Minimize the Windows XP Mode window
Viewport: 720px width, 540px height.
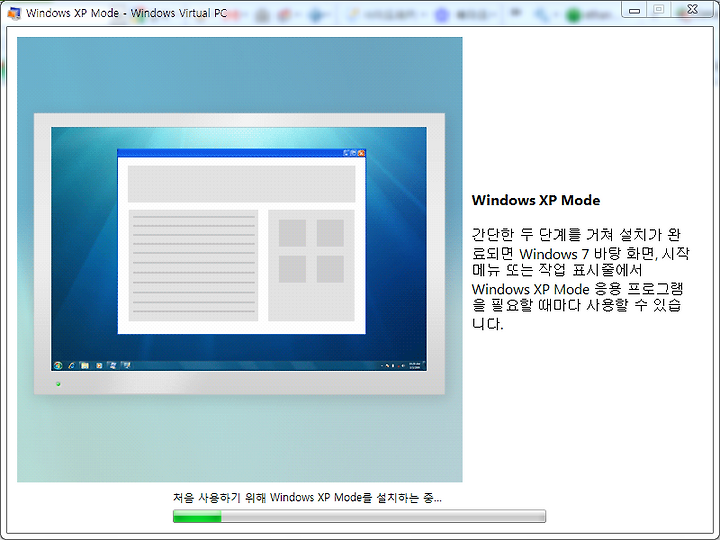(634, 10)
